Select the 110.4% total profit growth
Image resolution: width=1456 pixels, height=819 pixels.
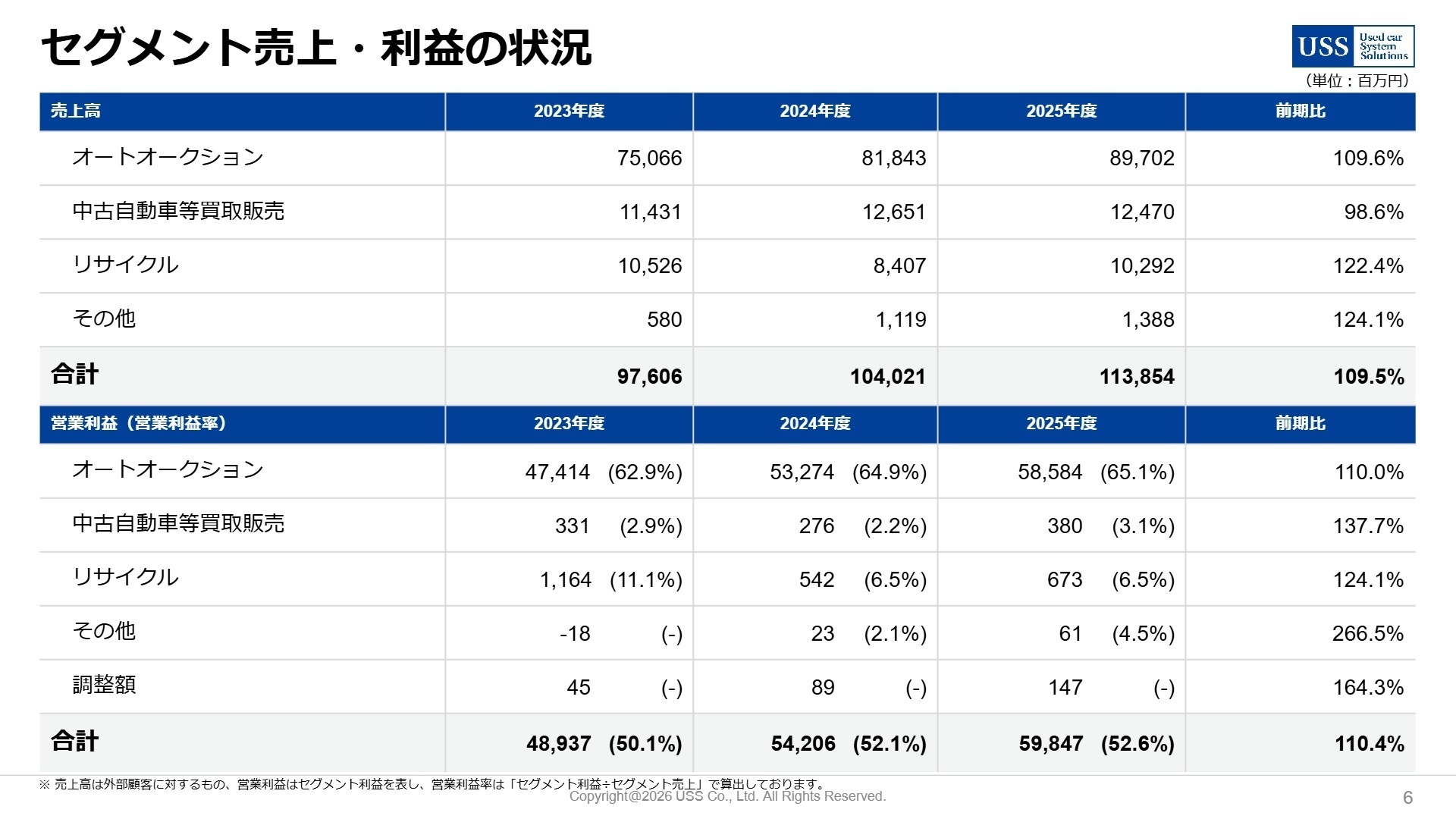tap(1370, 743)
